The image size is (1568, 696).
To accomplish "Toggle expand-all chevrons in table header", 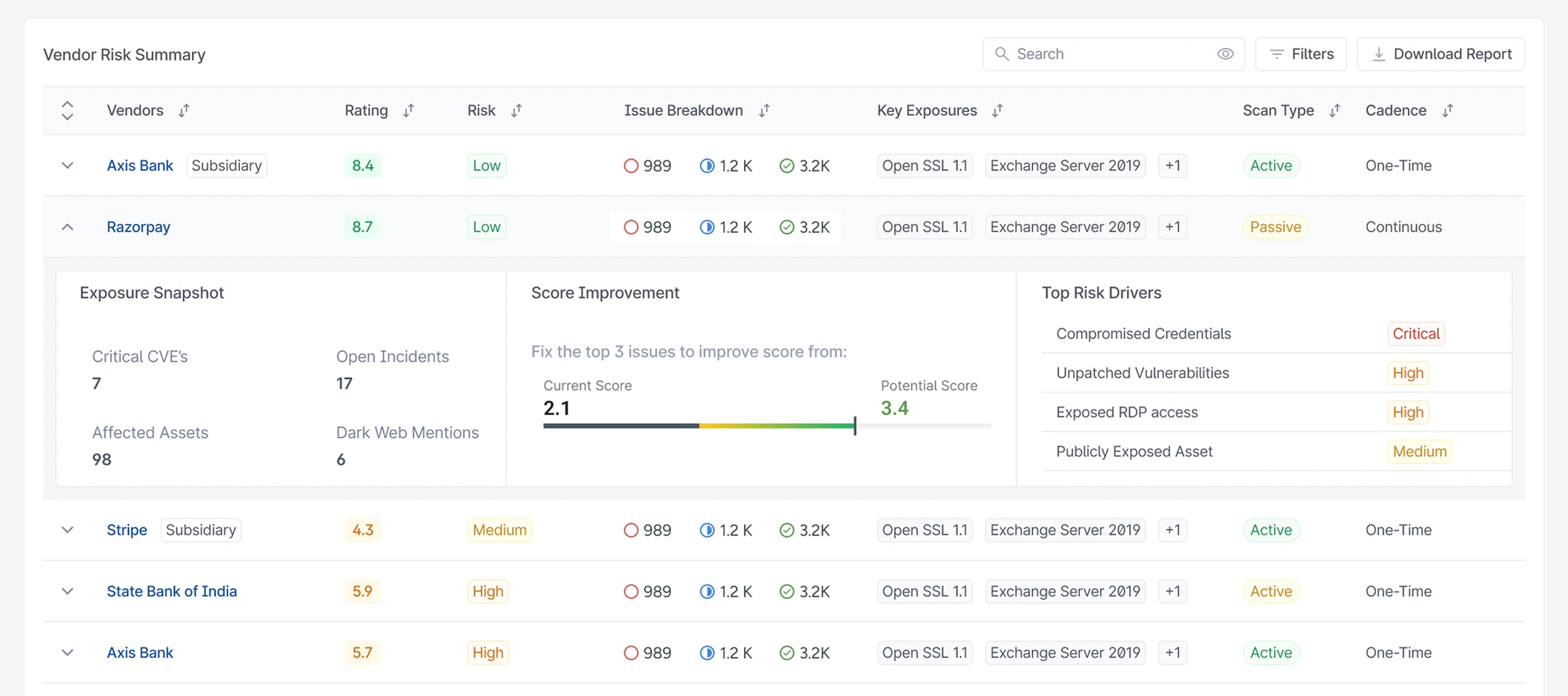I will coord(67,110).
